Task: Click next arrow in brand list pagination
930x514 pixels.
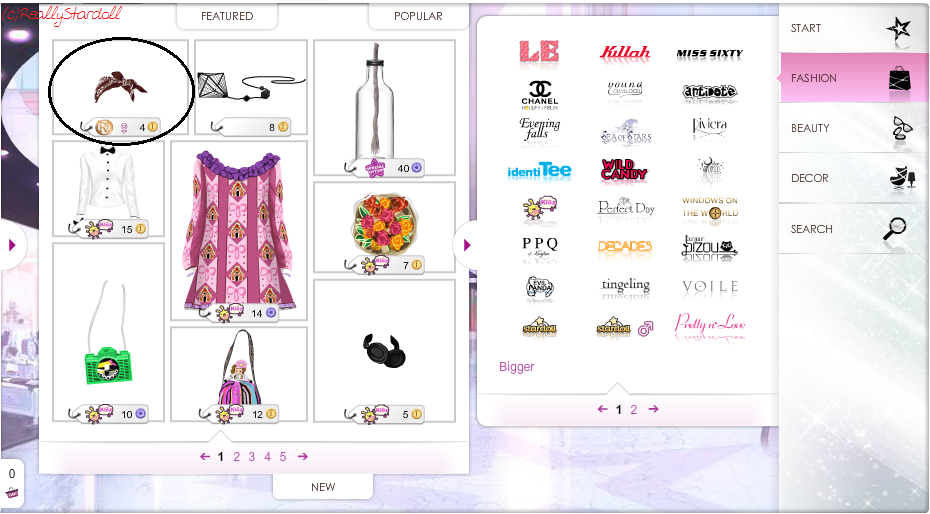Action: tap(654, 408)
